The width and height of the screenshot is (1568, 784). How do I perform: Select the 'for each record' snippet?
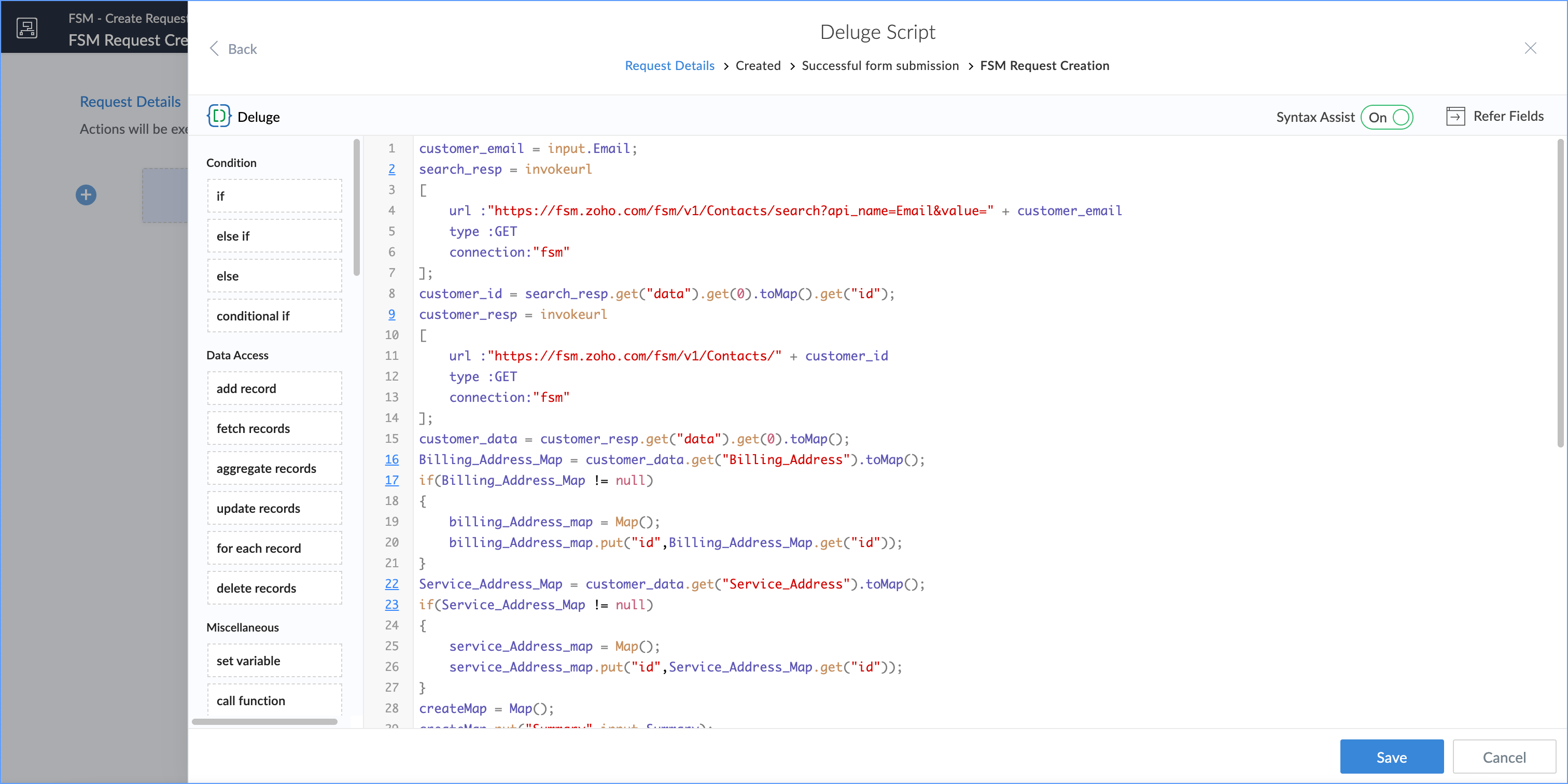point(274,548)
